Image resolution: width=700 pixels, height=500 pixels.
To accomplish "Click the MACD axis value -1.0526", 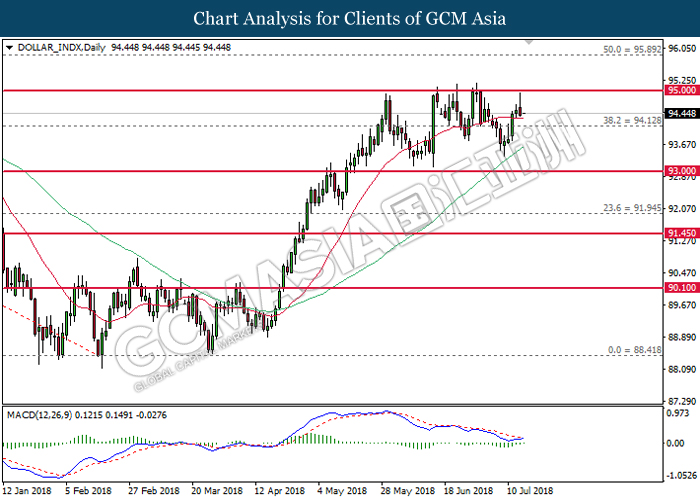I will coord(682,475).
